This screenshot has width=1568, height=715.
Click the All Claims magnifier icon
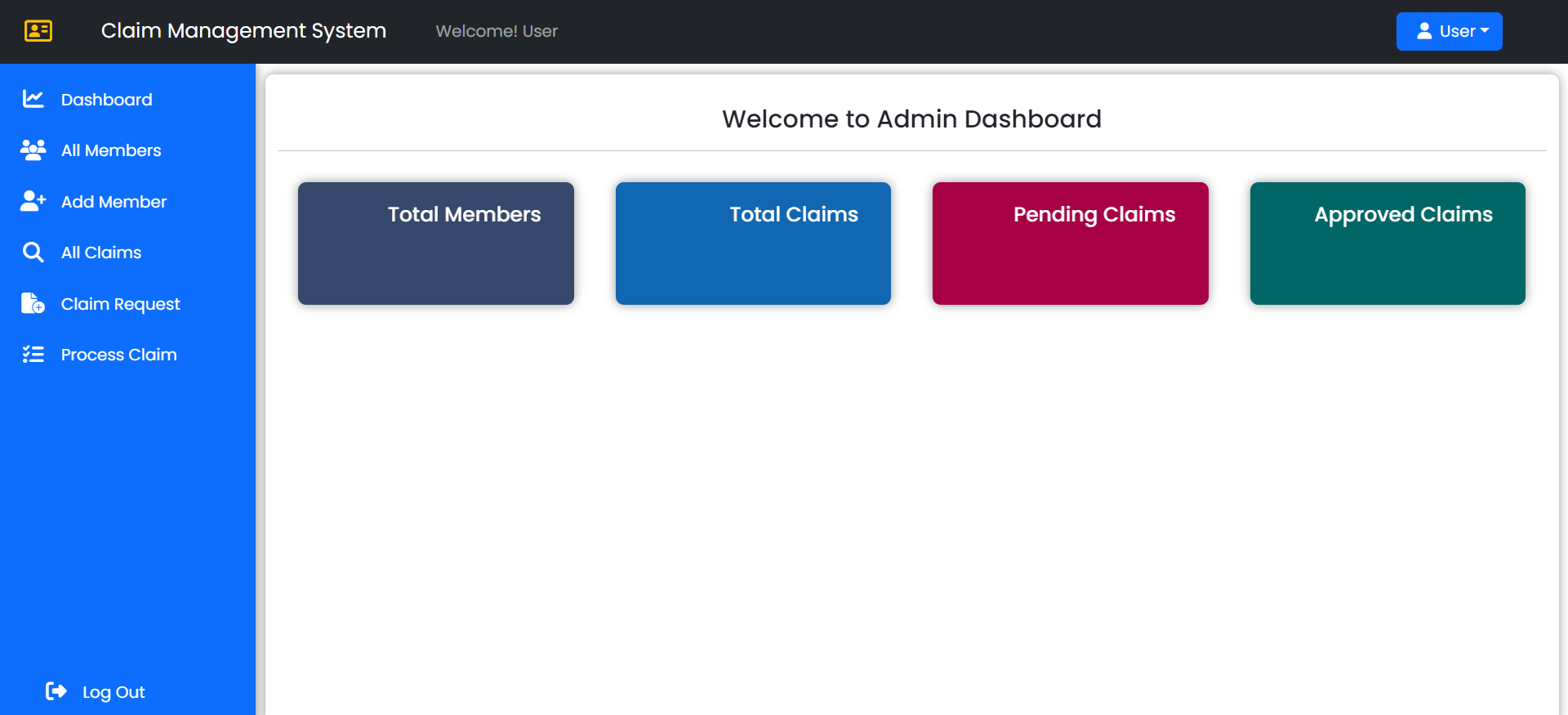tap(33, 252)
